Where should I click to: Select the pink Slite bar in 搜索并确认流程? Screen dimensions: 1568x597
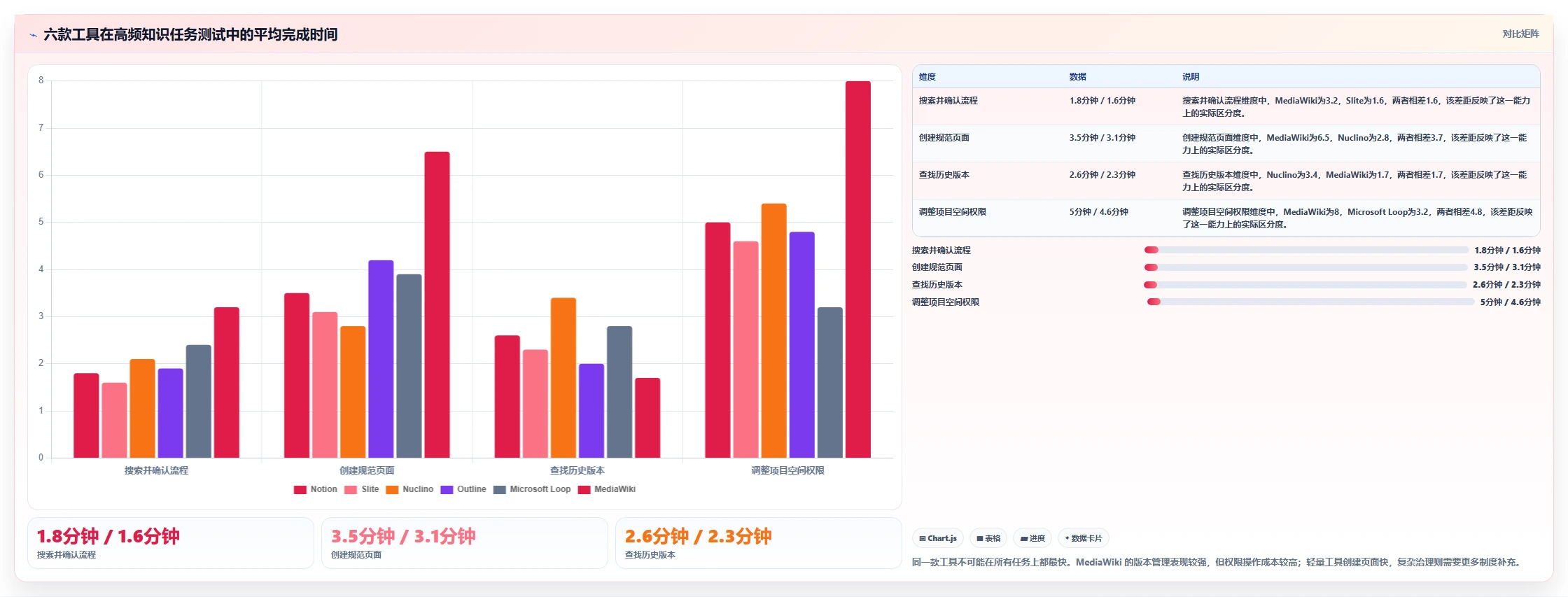114,420
